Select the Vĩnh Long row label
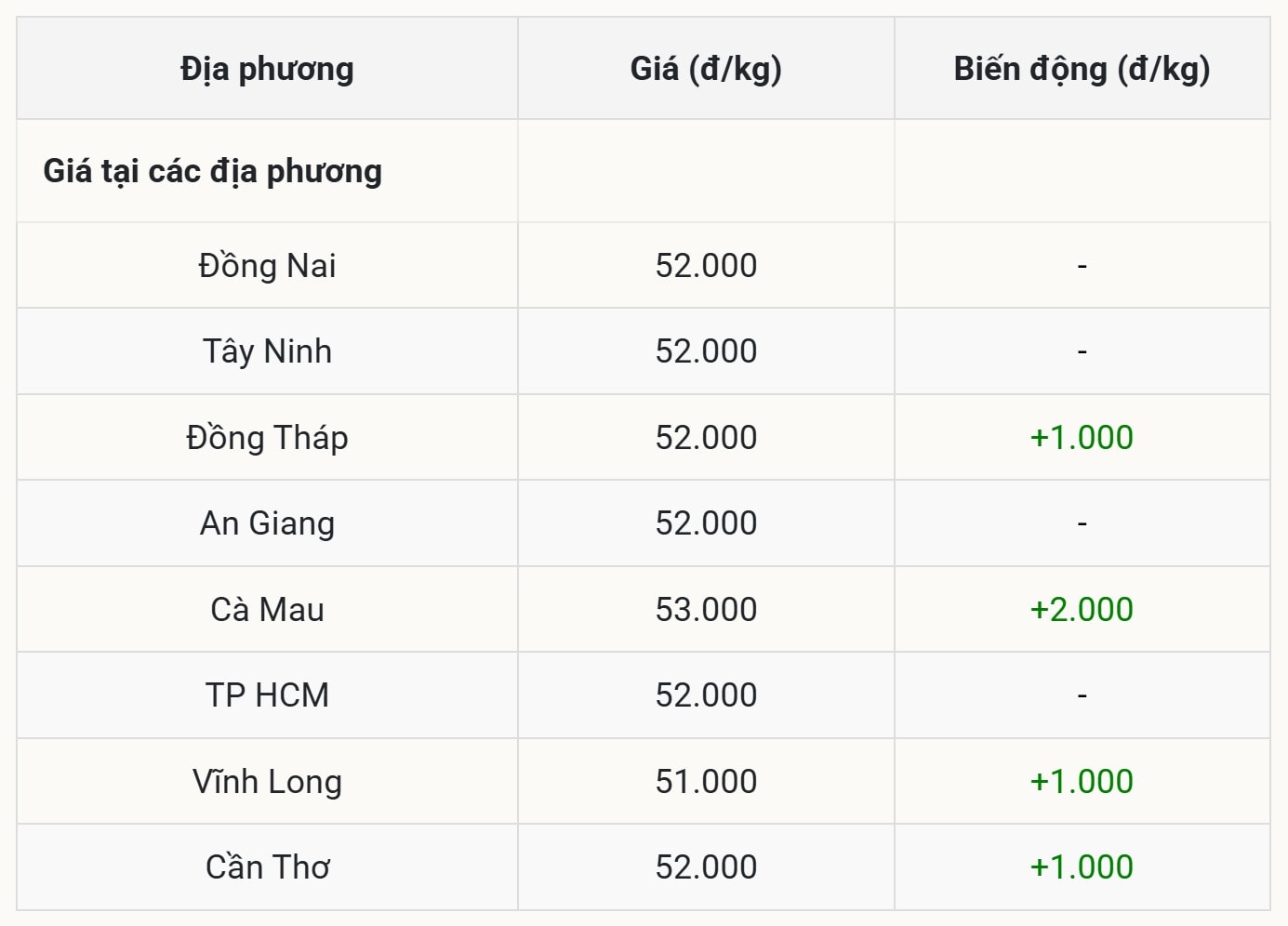The width and height of the screenshot is (1288, 926). 267,782
